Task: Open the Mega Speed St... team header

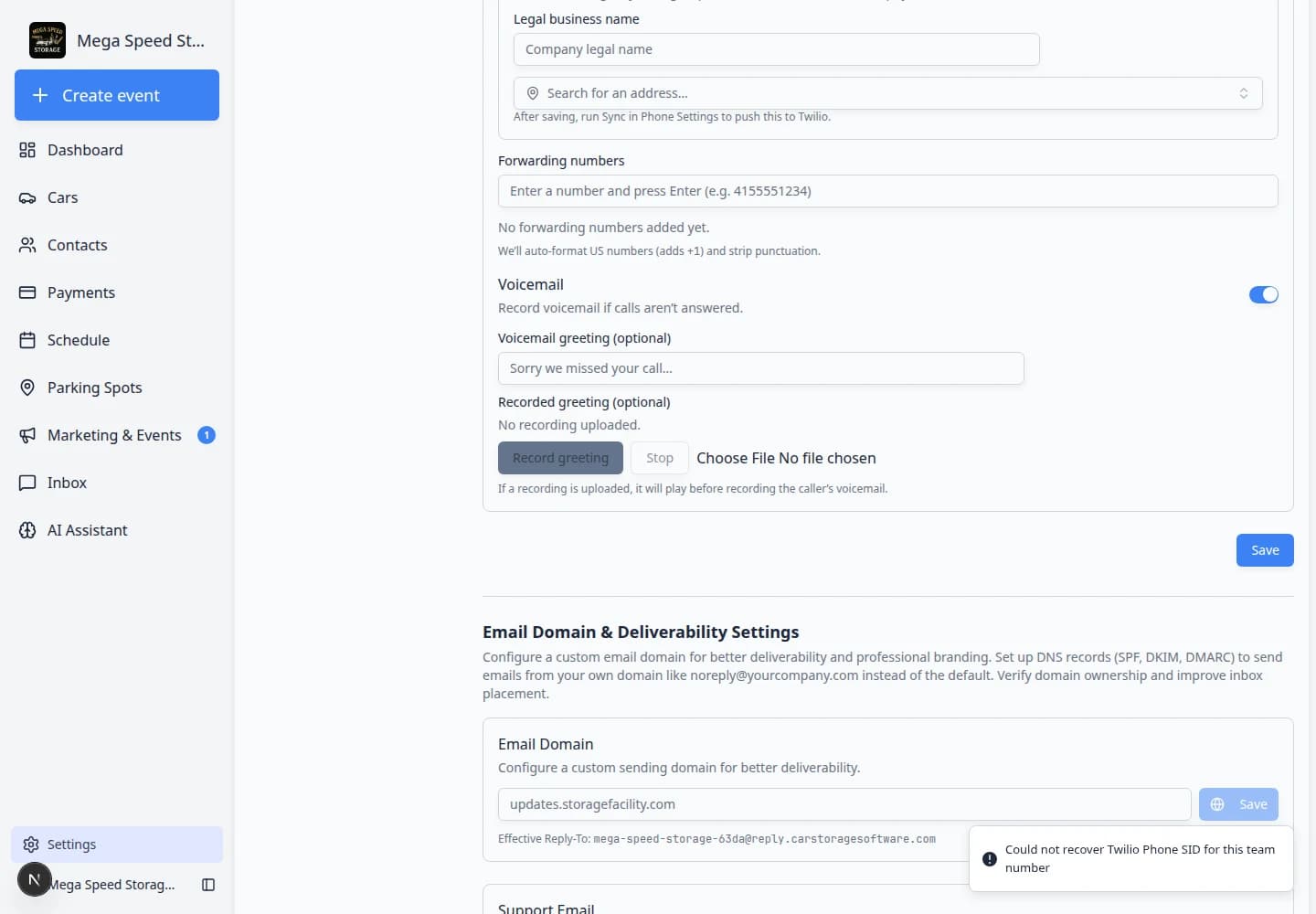Action: (x=117, y=40)
